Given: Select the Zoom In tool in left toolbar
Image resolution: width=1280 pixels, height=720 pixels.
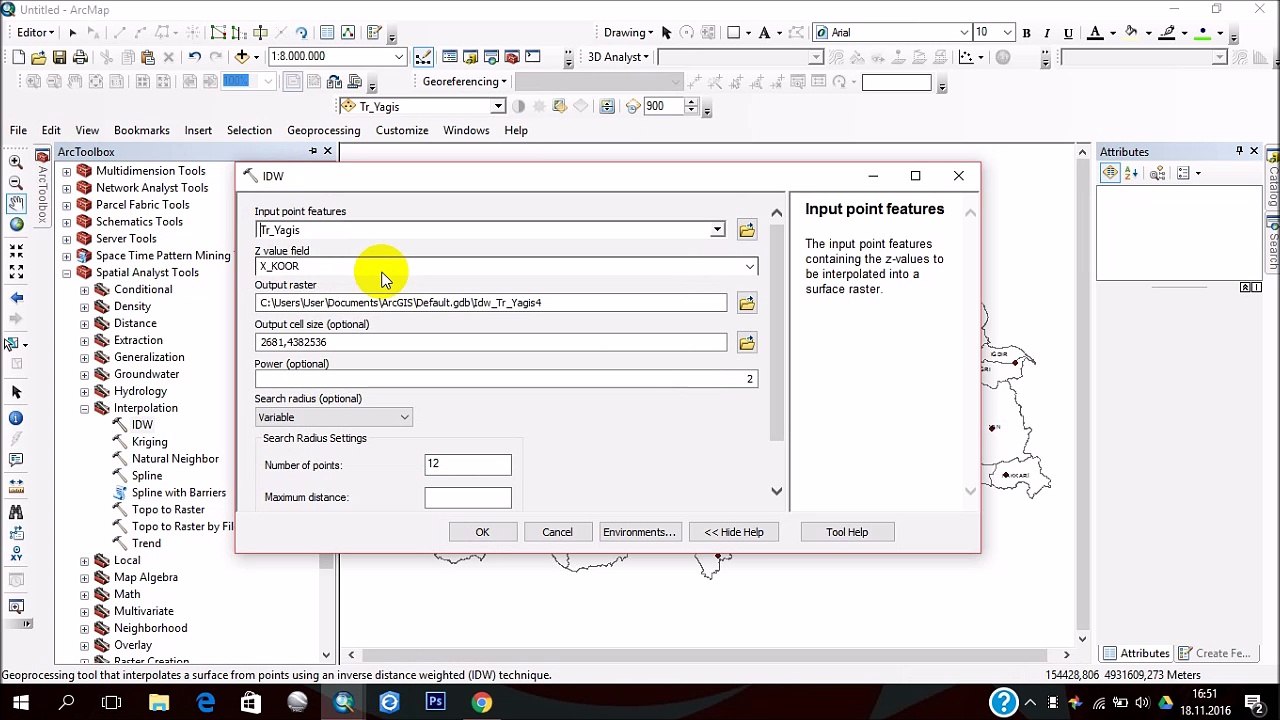Looking at the screenshot, I should tap(16, 162).
